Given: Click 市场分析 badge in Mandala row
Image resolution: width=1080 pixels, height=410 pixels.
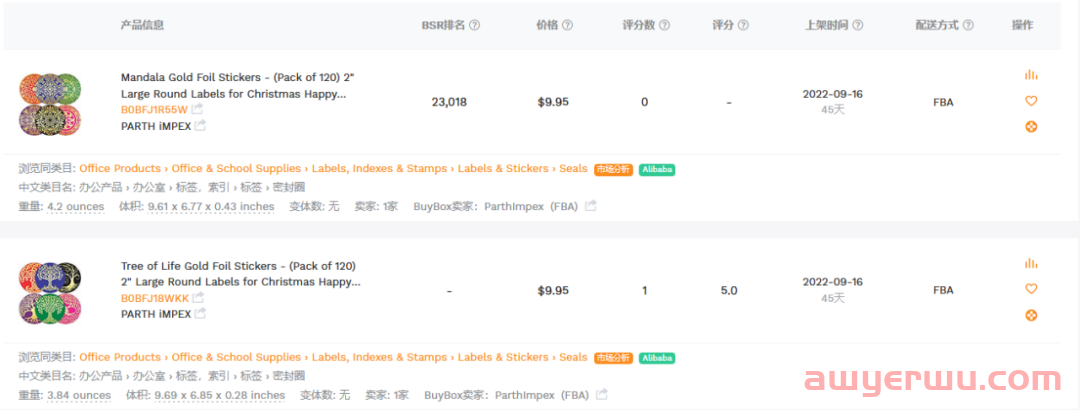Looking at the screenshot, I should tap(613, 170).
